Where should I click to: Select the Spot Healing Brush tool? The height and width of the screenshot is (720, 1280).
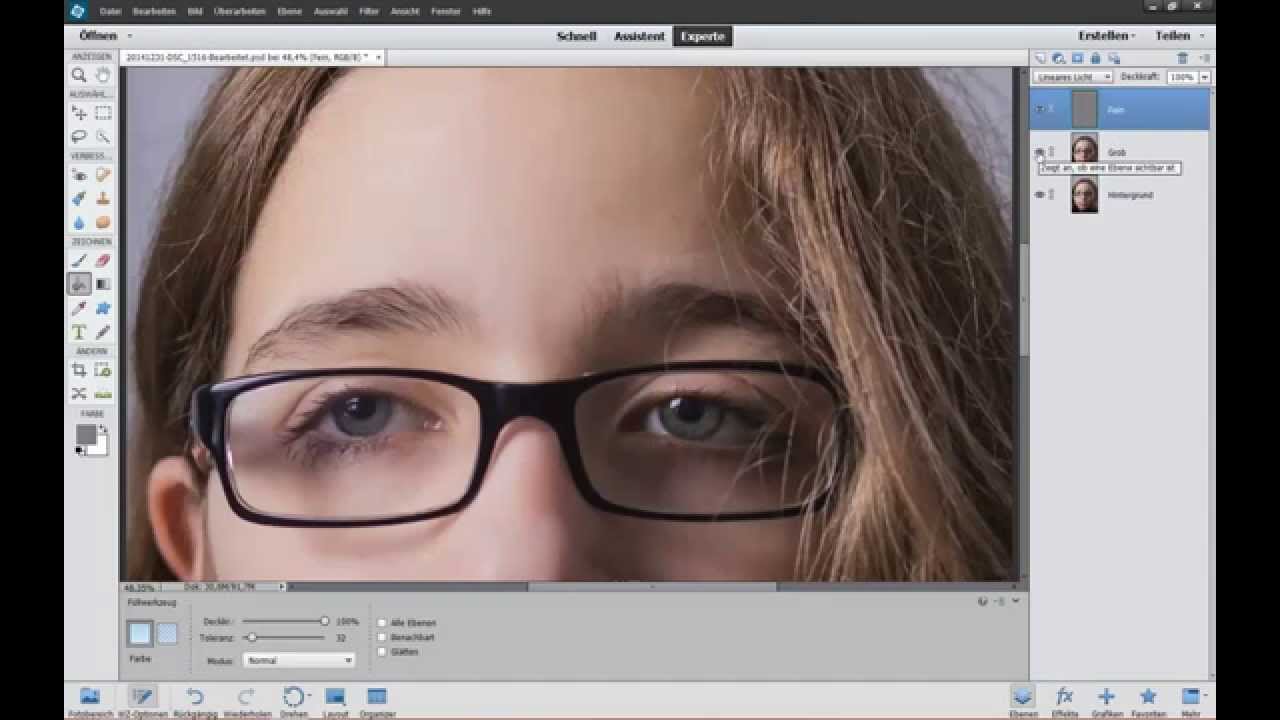(x=102, y=175)
